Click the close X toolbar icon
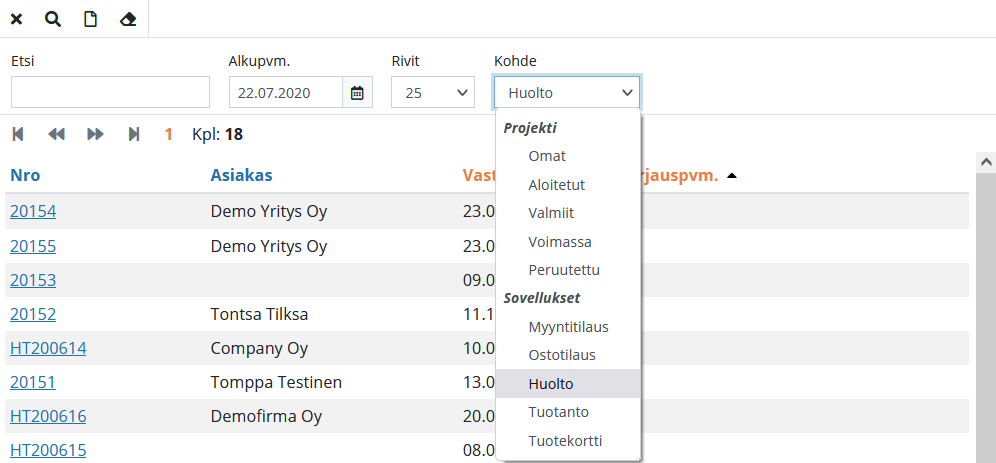This screenshot has width=996, height=463. click(x=17, y=19)
